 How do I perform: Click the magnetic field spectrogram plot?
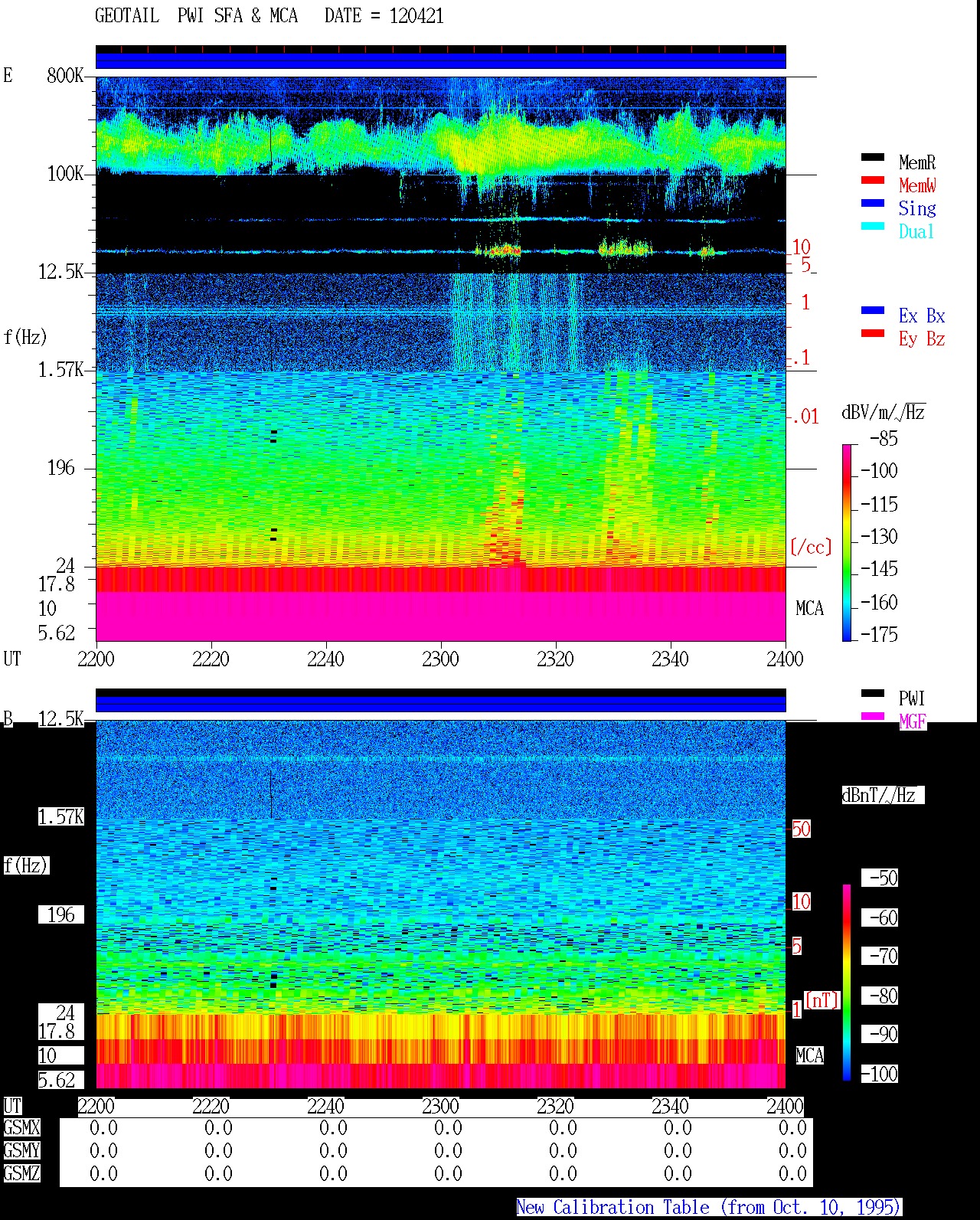point(440,904)
